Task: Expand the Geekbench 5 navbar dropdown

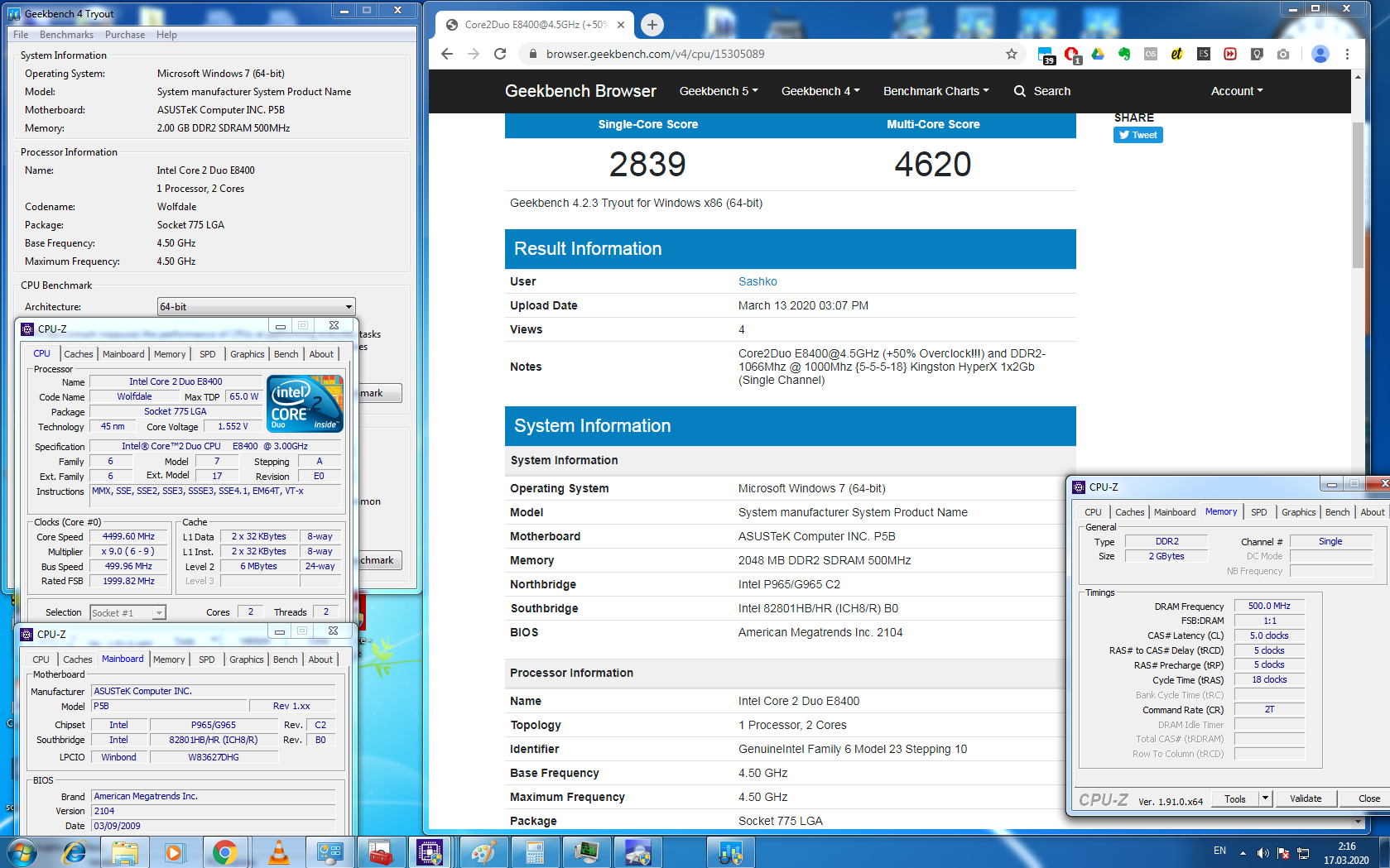Action: (719, 91)
